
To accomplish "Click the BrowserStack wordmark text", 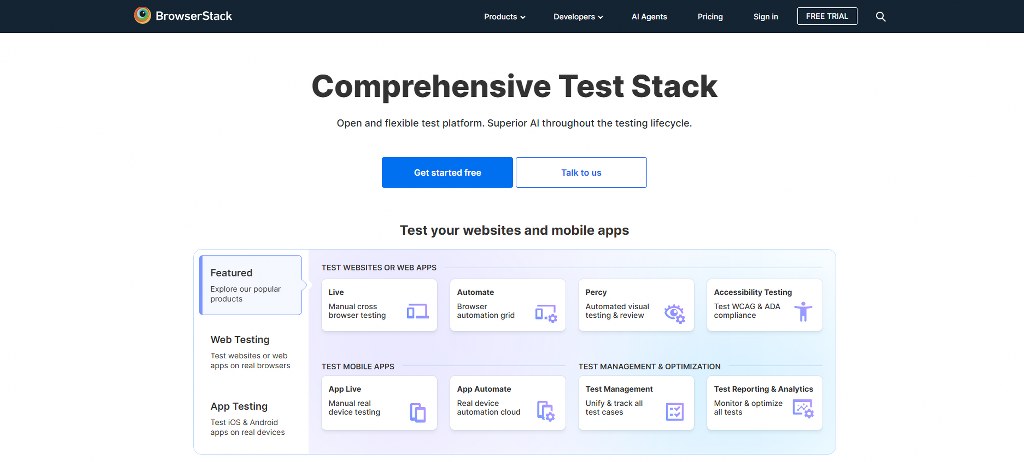I will (x=194, y=16).
